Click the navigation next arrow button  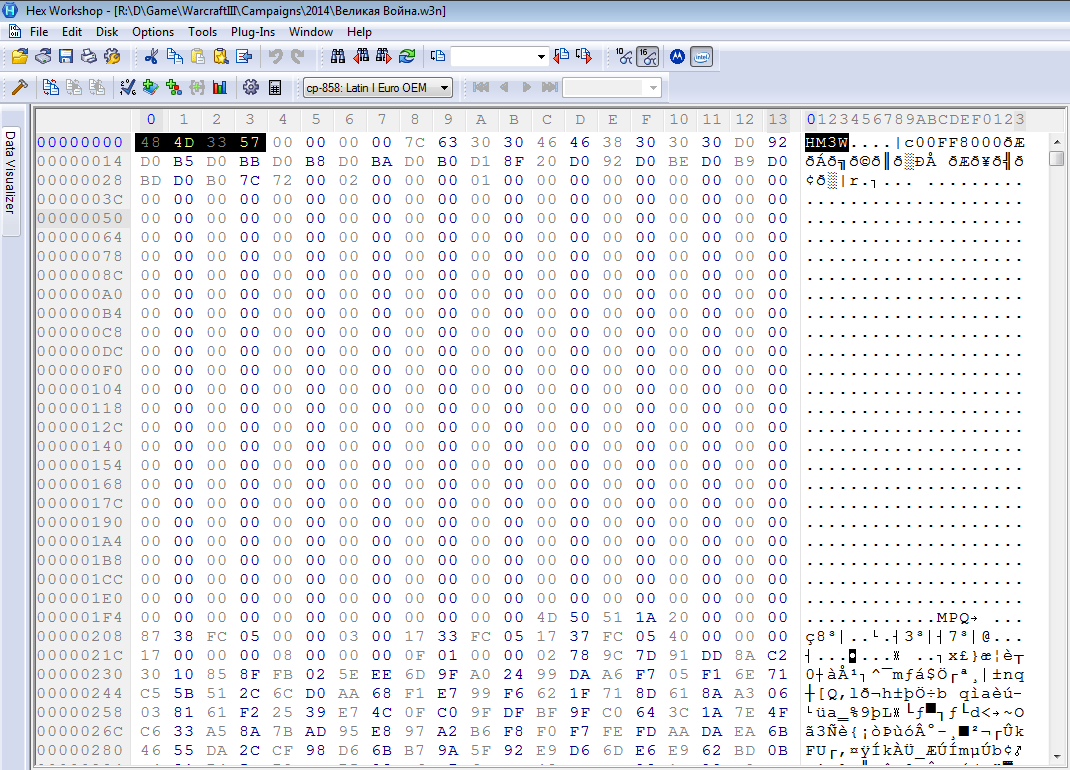point(527,87)
